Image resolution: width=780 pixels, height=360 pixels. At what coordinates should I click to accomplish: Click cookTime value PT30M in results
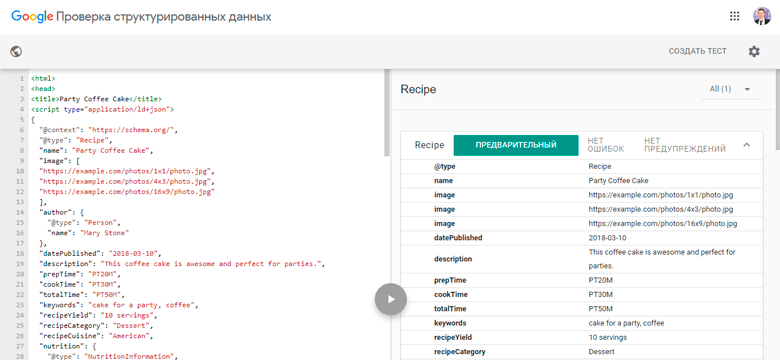pyautogui.click(x=600, y=295)
